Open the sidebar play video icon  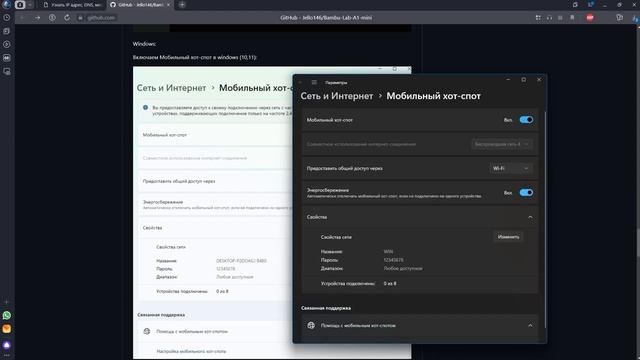pos(7,44)
